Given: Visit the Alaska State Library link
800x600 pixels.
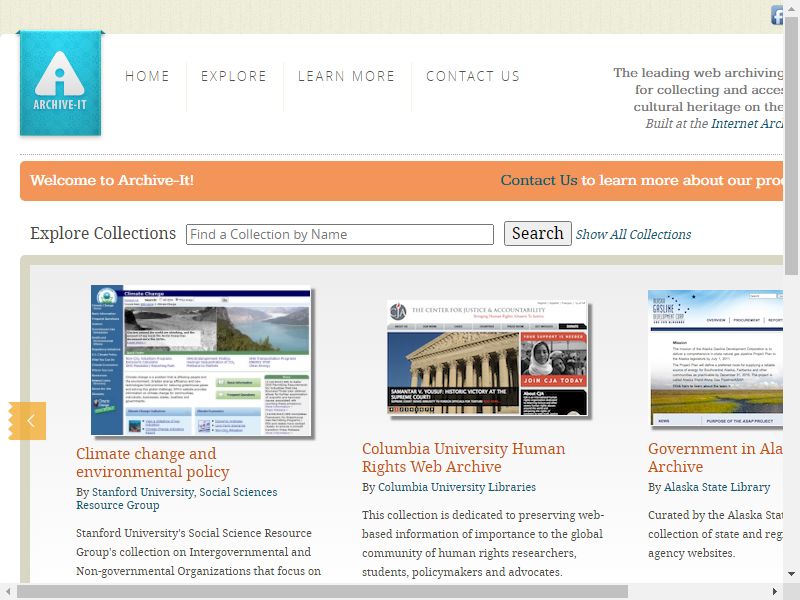Looking at the screenshot, I should click(717, 487).
